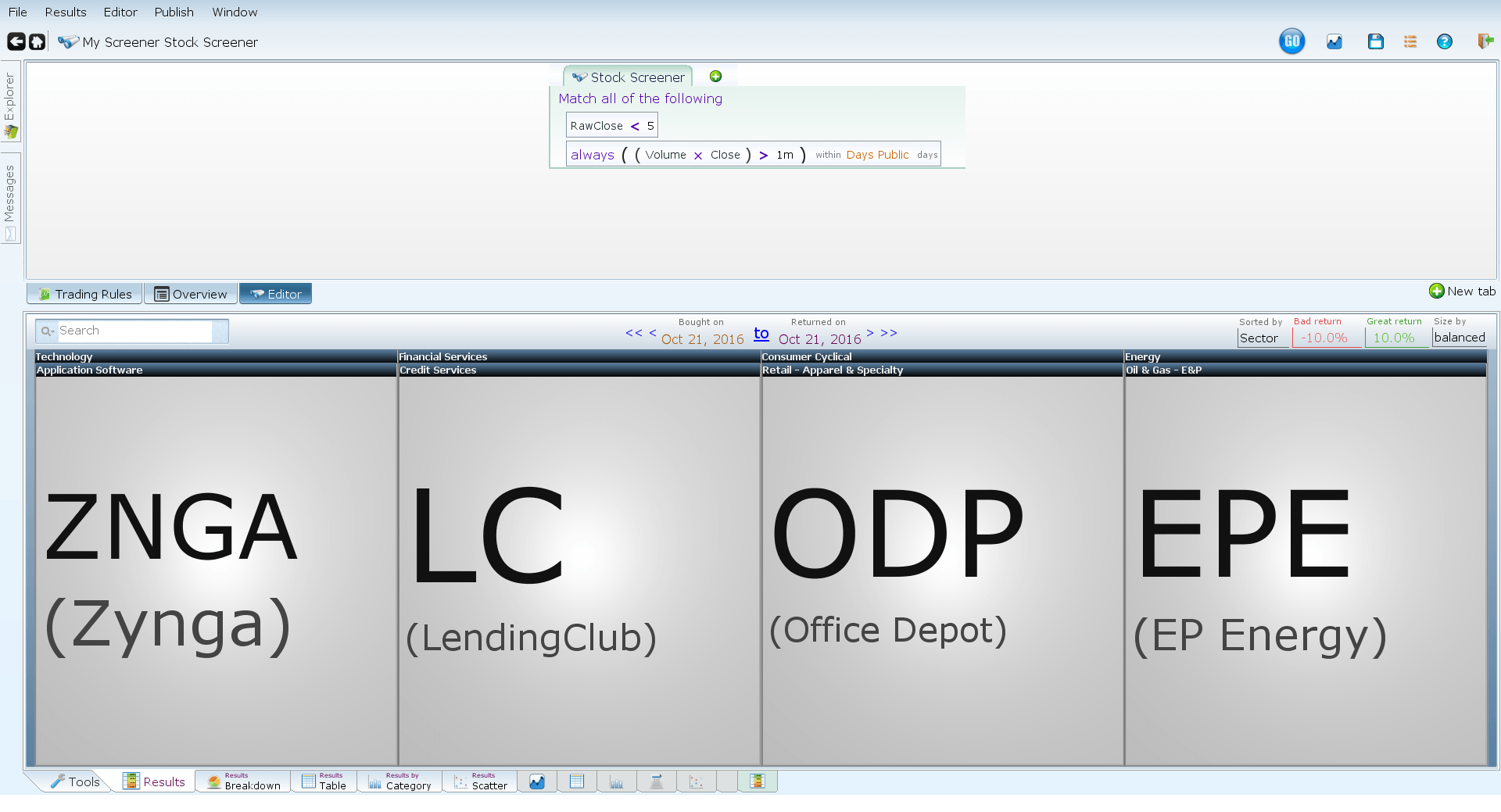Edit the 1m threshold value
Screen dimensions: 1501x812
(785, 155)
